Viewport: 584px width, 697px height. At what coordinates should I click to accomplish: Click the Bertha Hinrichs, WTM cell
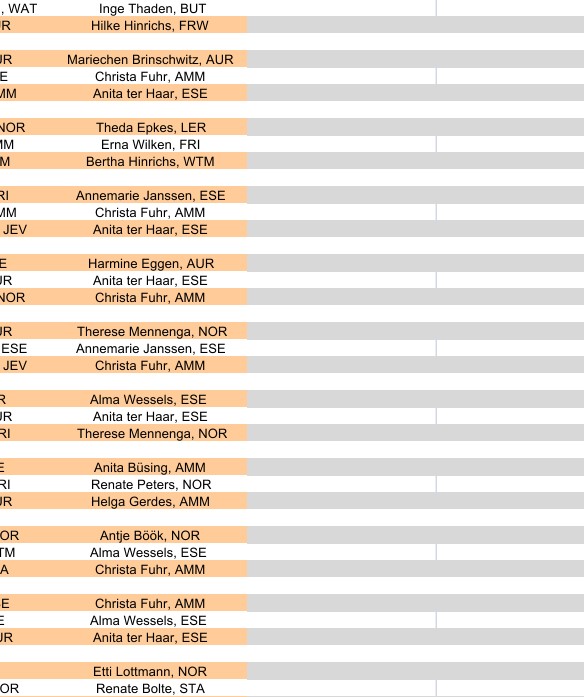(x=150, y=161)
